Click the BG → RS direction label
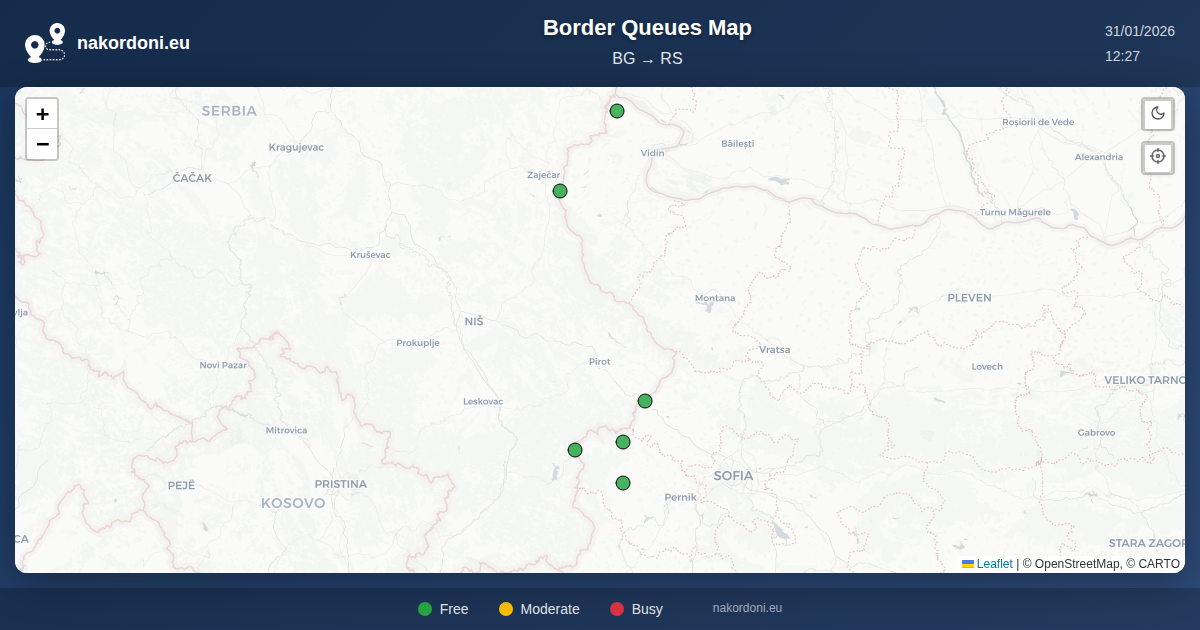 647,58
